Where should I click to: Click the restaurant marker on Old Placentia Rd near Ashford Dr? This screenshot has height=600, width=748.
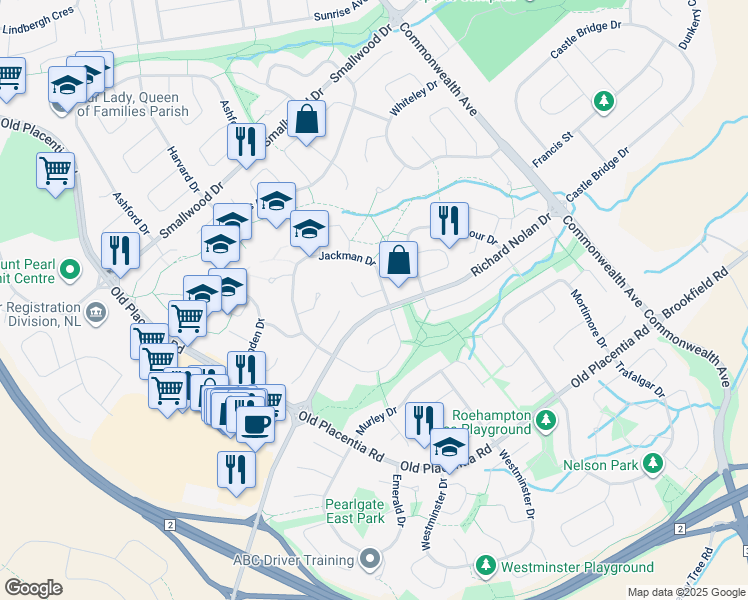(120, 254)
